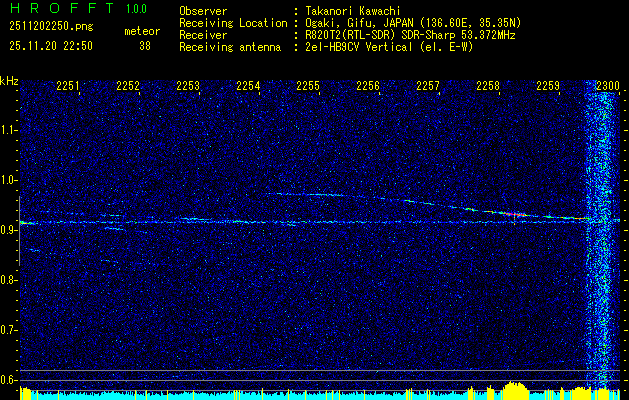629x400 pixels.
Task: Select the 1.0.0 version number
Action: tap(136, 9)
